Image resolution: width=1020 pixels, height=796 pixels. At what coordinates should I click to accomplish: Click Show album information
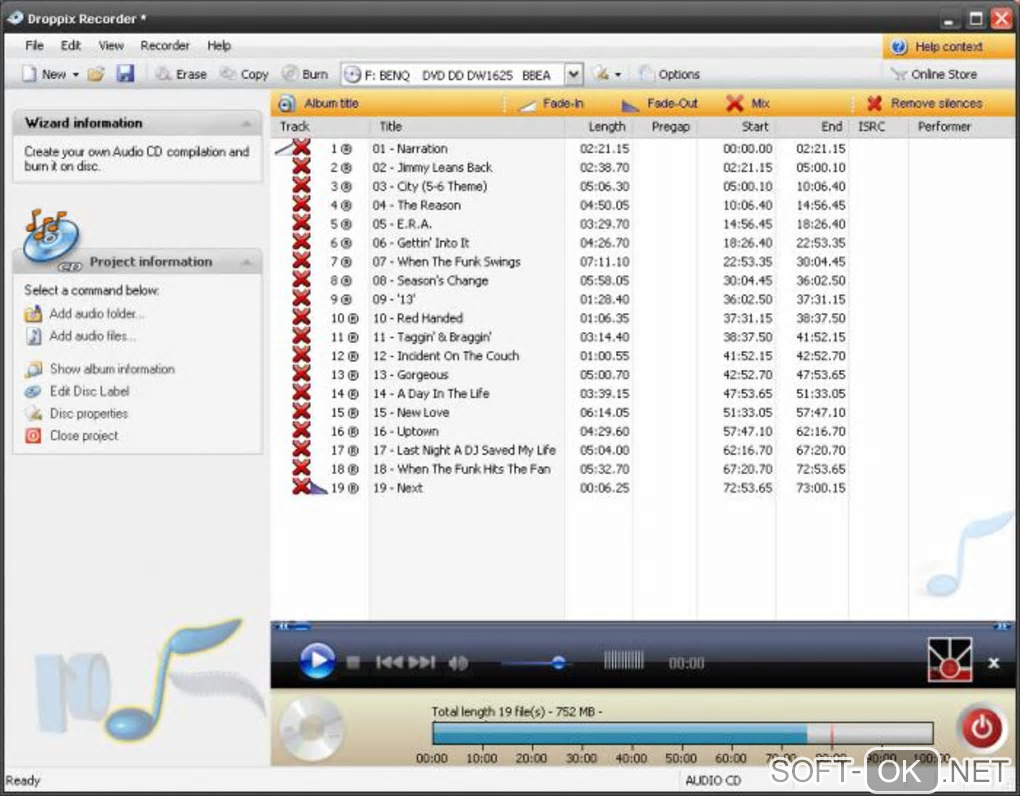pos(100,369)
